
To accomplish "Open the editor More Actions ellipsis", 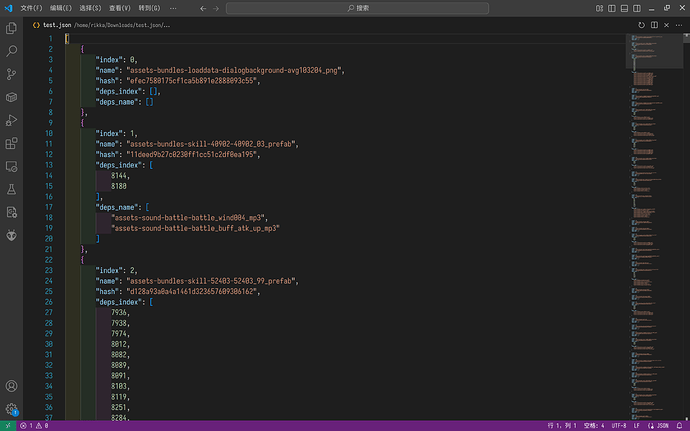I will tap(679, 25).
